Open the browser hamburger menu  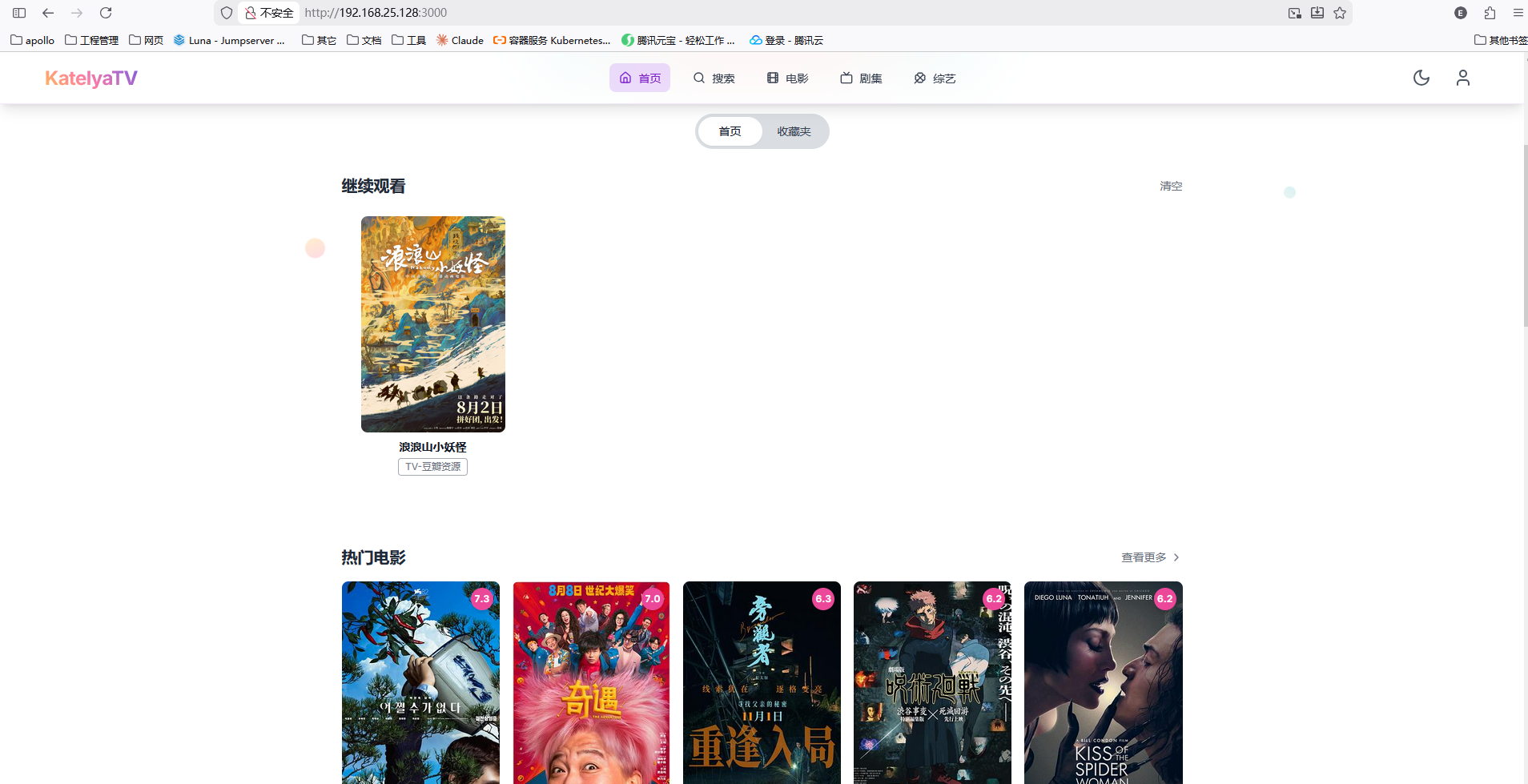point(1518,13)
